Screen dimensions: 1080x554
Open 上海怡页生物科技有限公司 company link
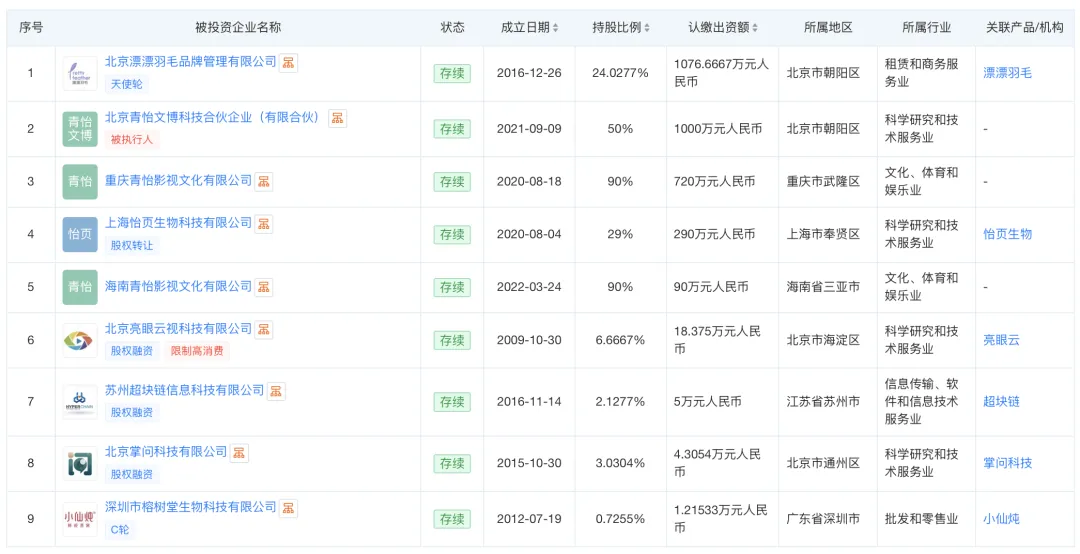coord(178,223)
